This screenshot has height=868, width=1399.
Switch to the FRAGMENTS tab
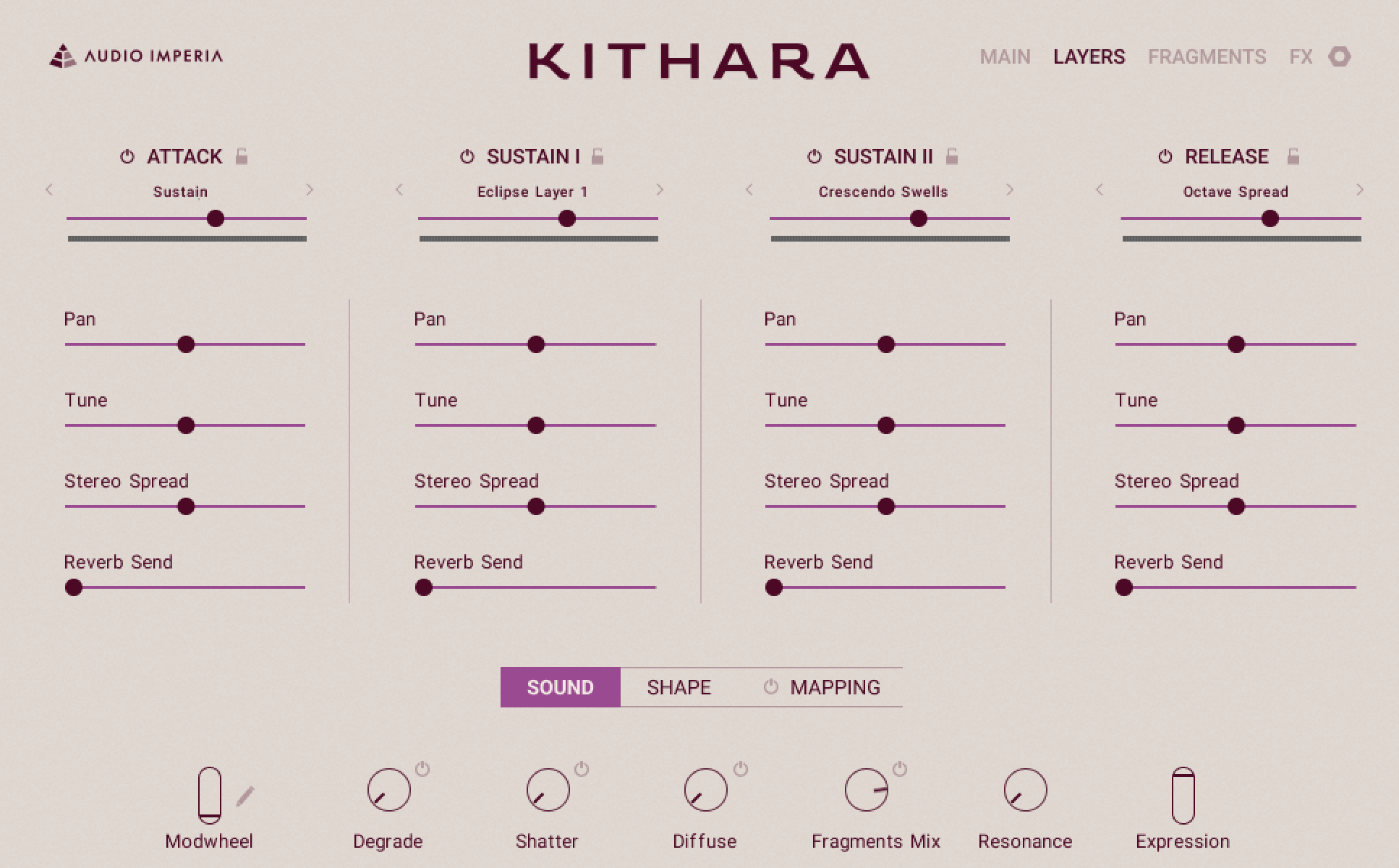pos(1208,56)
